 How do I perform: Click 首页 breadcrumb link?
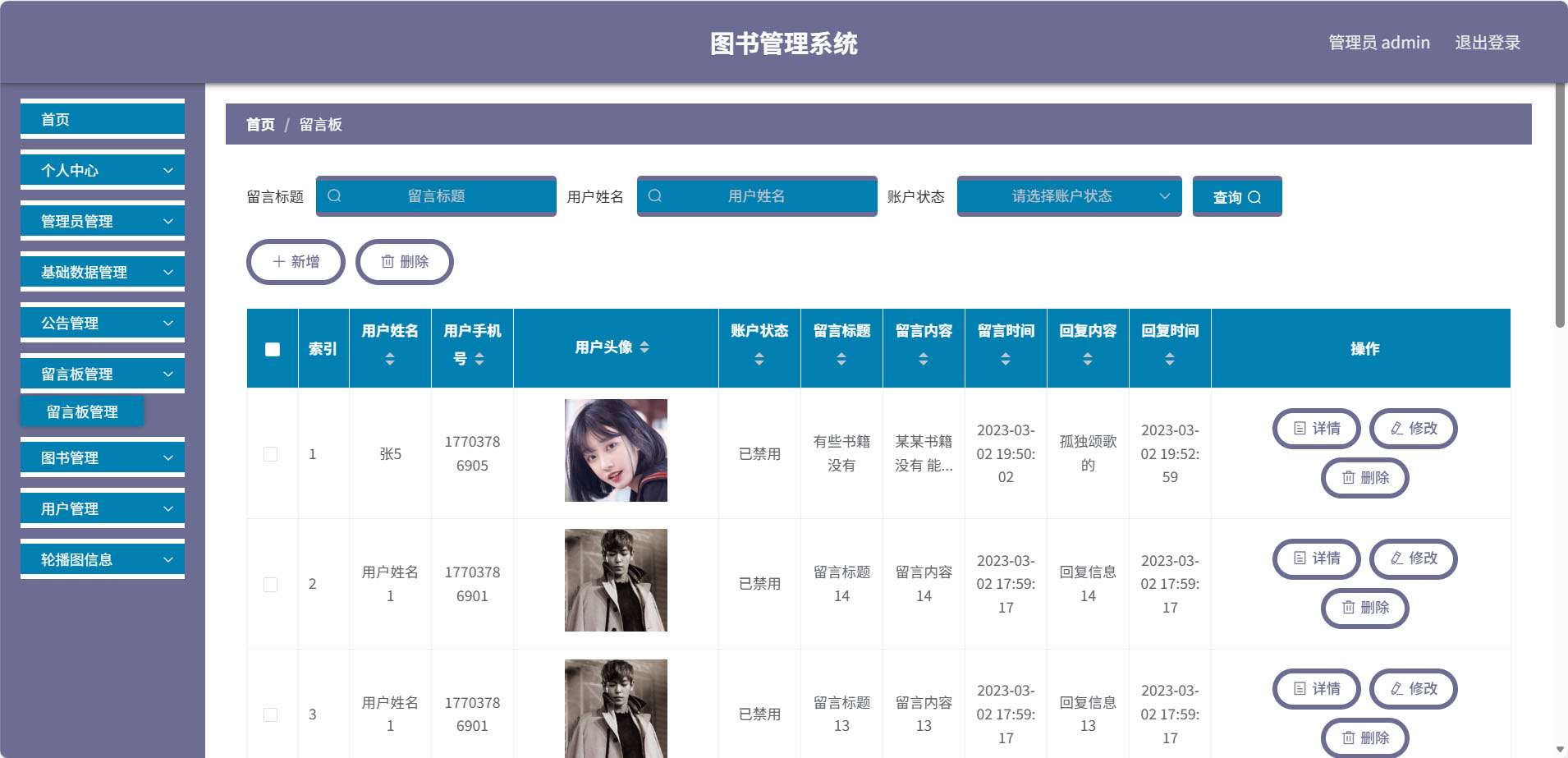(260, 125)
